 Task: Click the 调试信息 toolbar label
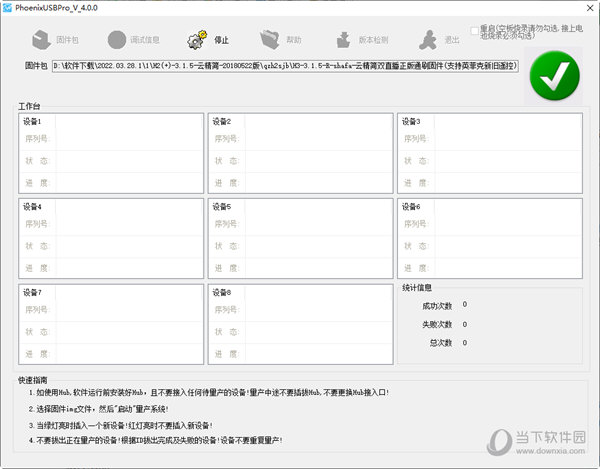[145, 40]
